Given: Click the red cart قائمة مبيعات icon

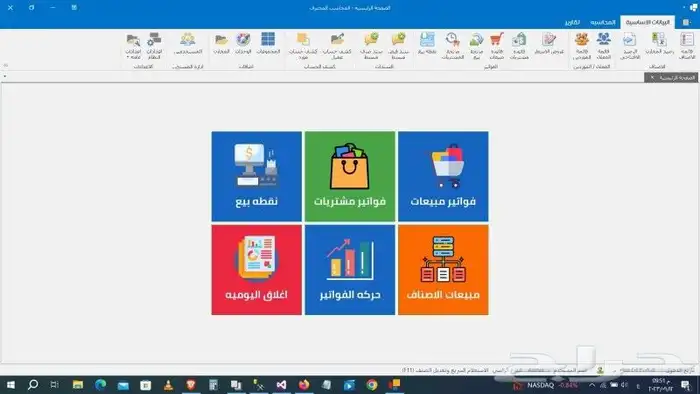Looking at the screenshot, I should coord(496,46).
